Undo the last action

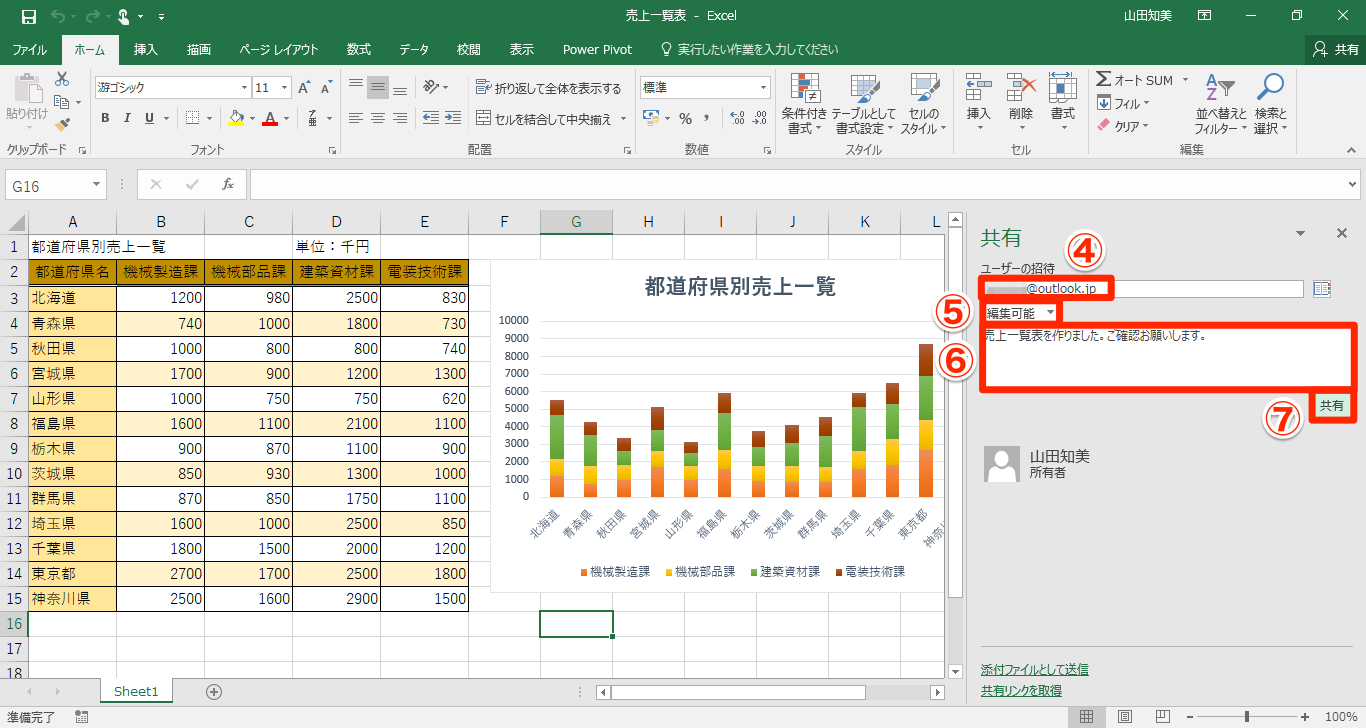(57, 16)
